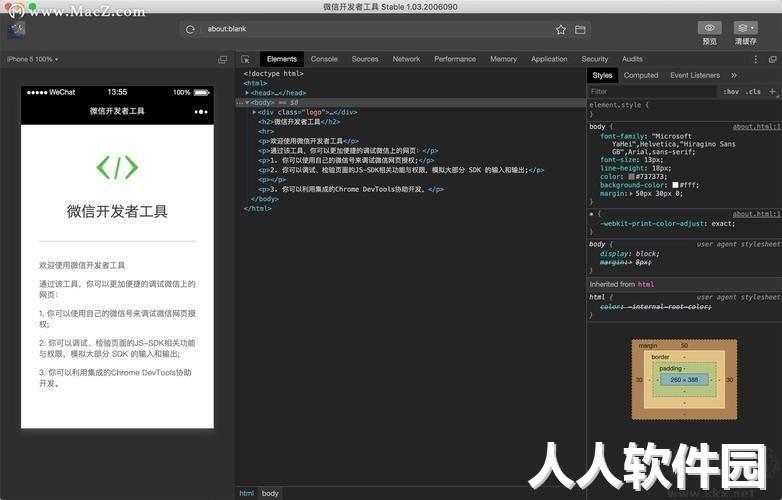Open the Memory tab

503,59
